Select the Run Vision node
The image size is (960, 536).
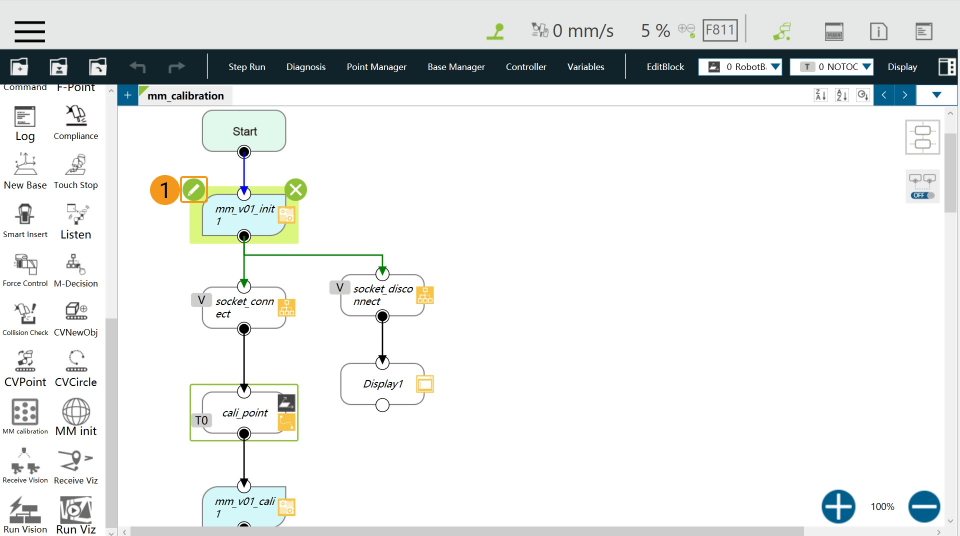pyautogui.click(x=25, y=516)
